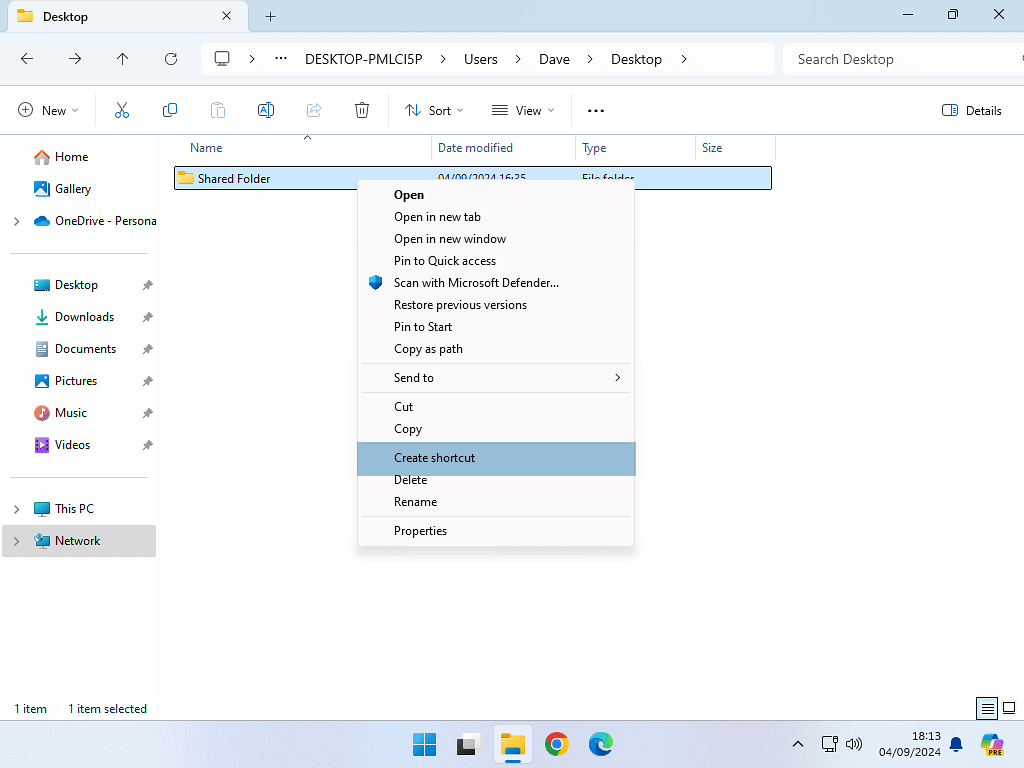Click the Cut scissors icon in toolbar
The image size is (1024, 768).
(122, 110)
